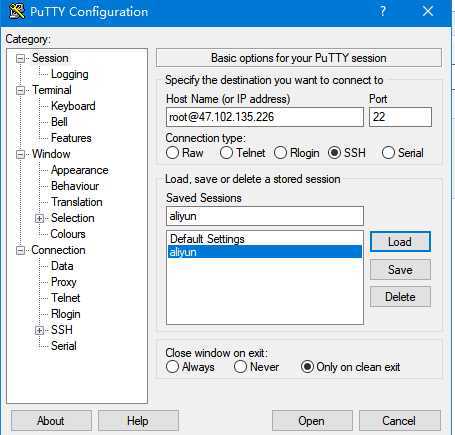
Task: Click the Open button to connect
Action: [312, 421]
